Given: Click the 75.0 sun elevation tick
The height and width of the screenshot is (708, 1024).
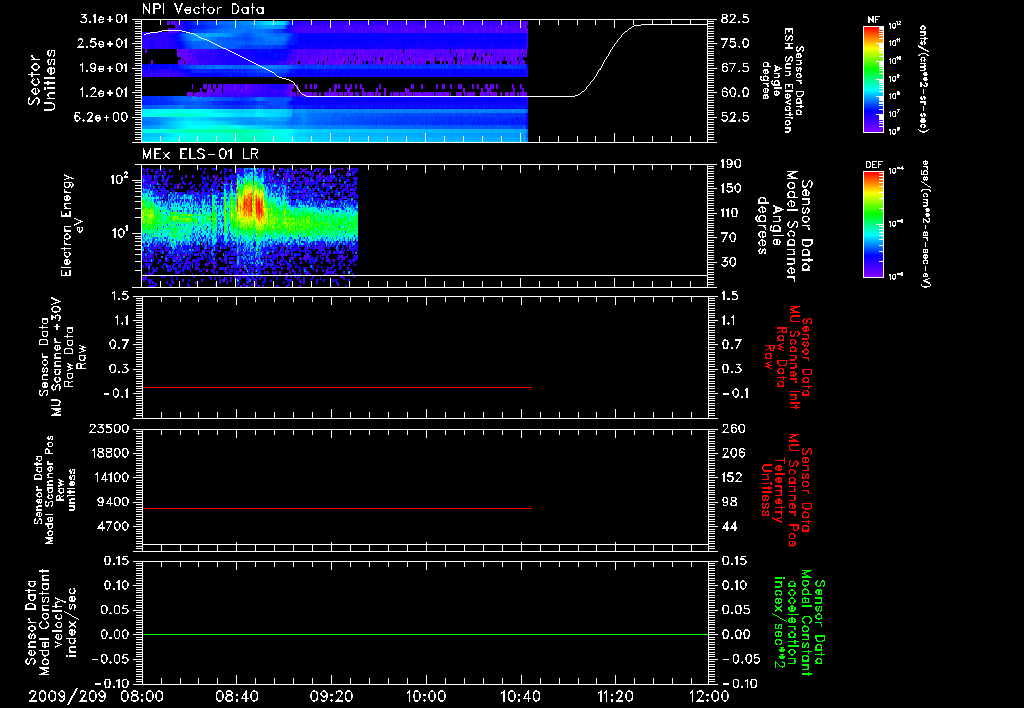Looking at the screenshot, I should [736, 43].
